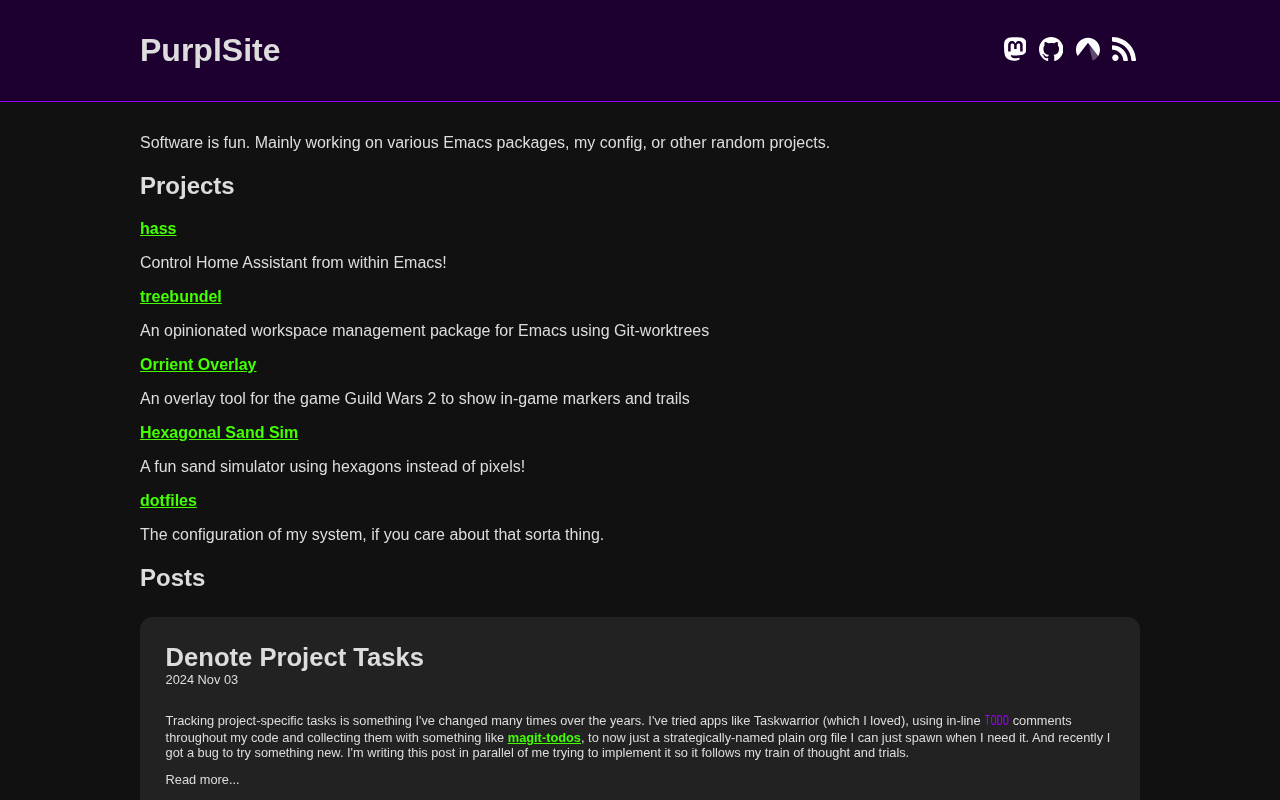
Task: Click the Home Assistant description text
Action: click(293, 263)
